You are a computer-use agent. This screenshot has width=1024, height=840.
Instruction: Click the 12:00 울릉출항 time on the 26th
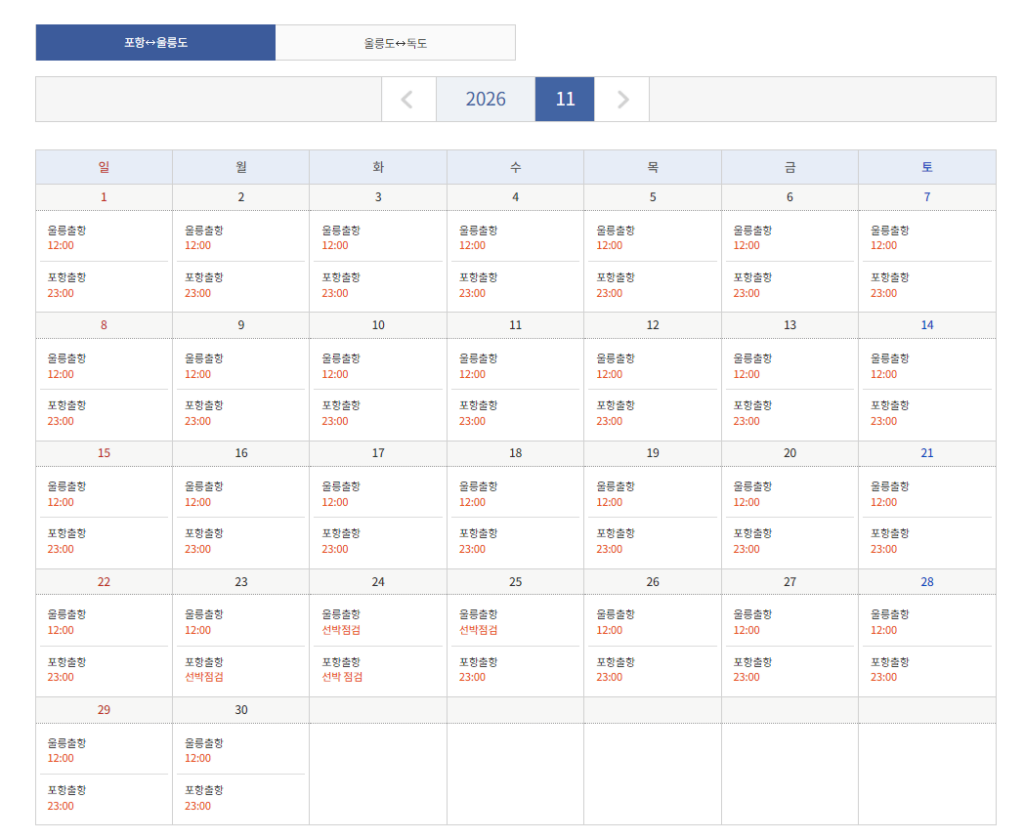tap(609, 630)
